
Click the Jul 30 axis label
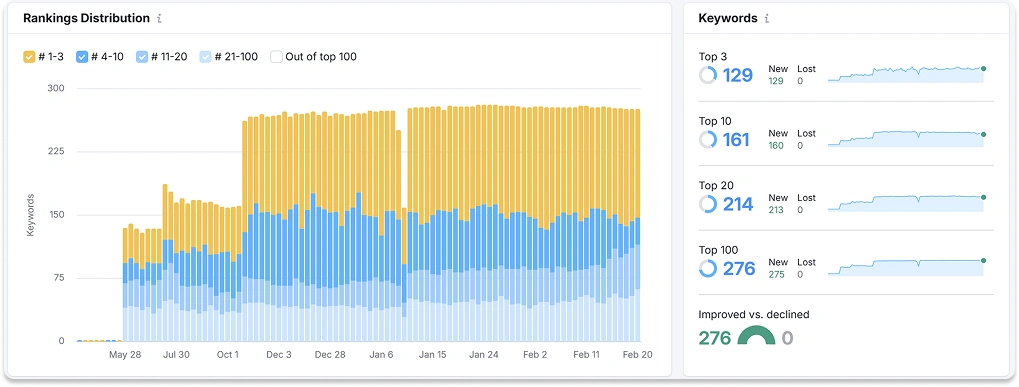tap(176, 355)
